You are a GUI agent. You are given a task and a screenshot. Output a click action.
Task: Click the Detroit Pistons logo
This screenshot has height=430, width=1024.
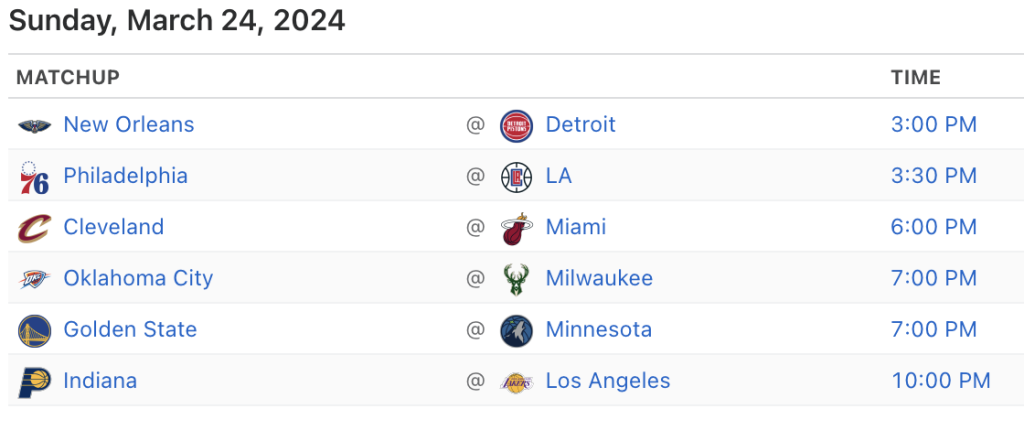click(516, 125)
